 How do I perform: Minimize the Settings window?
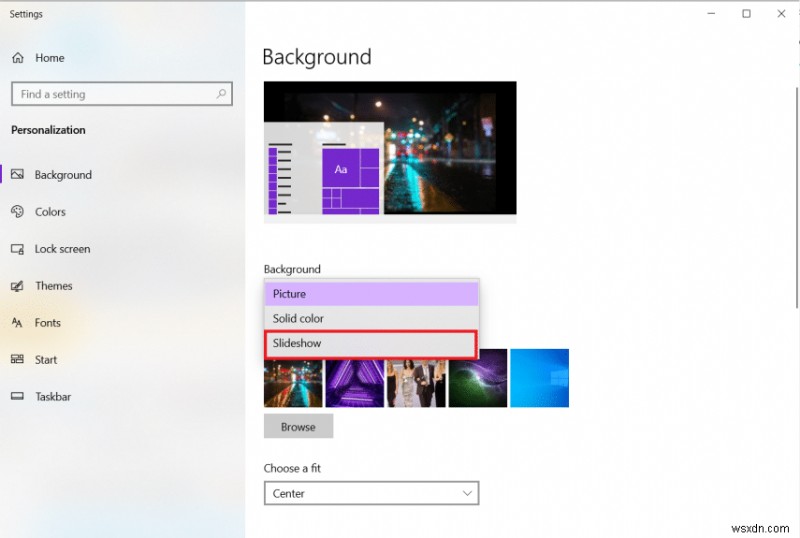tap(711, 14)
